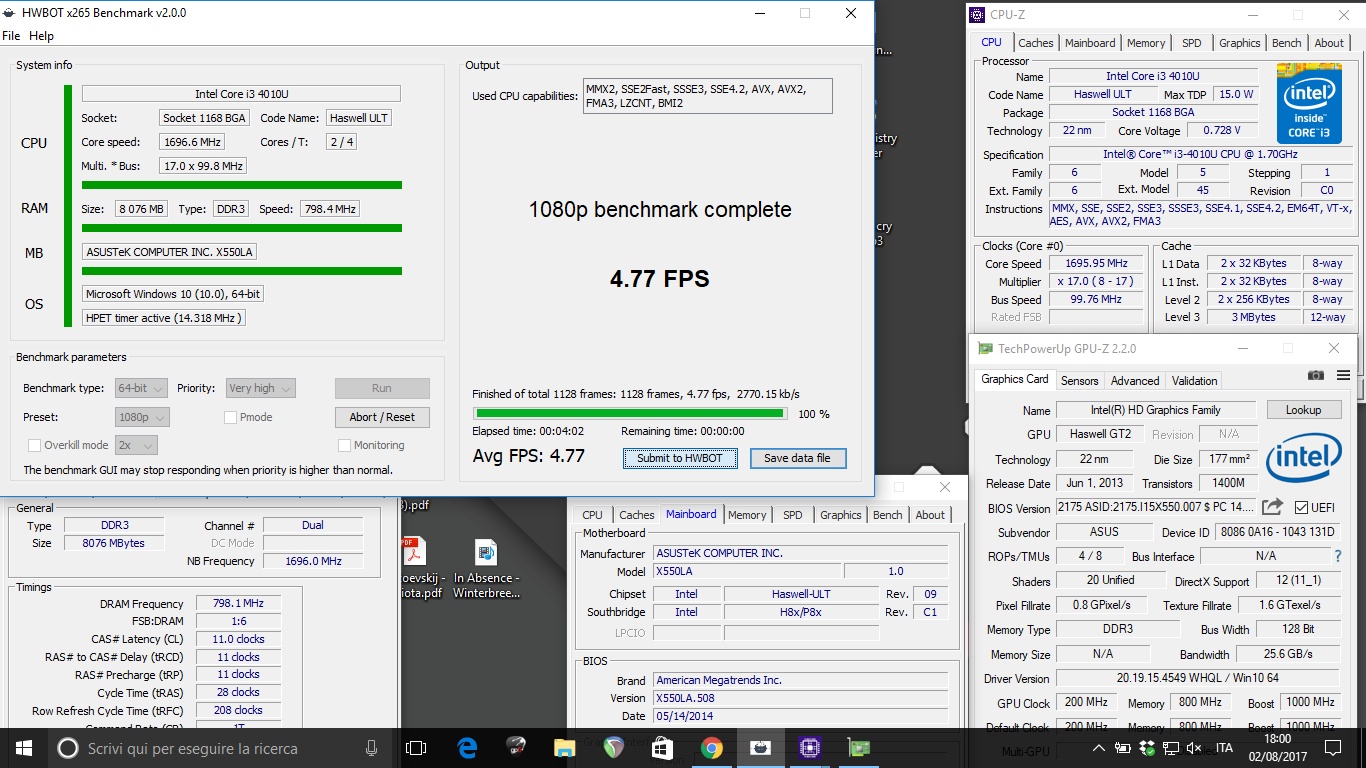Screen dimensions: 1366x768
Task: Click the battery tray icon
Action: point(1124,748)
